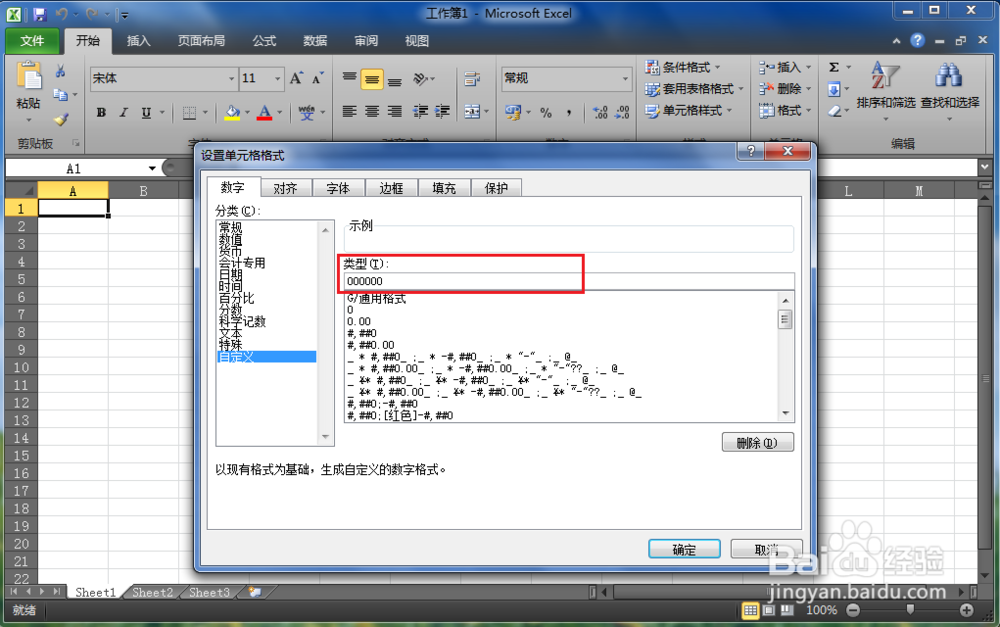Apply percent style to the cell

click(545, 113)
